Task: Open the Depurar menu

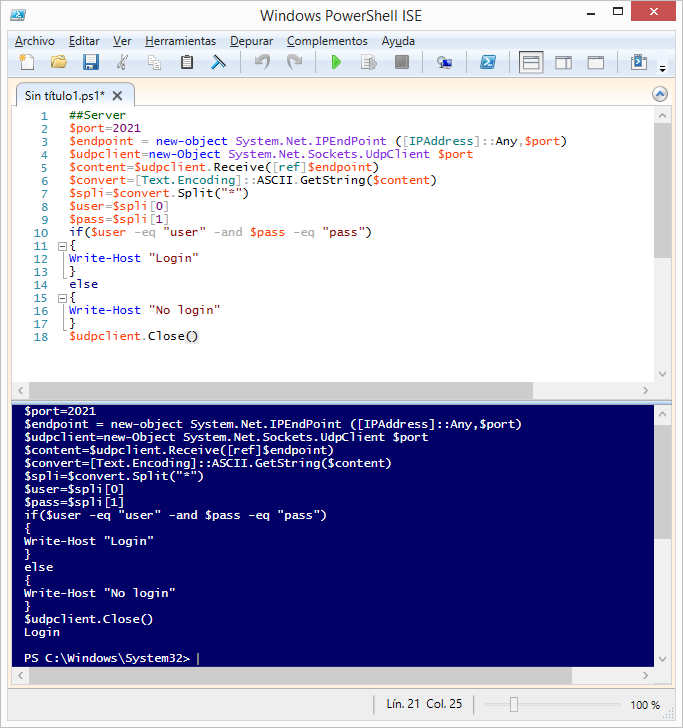Action: pyautogui.click(x=251, y=41)
